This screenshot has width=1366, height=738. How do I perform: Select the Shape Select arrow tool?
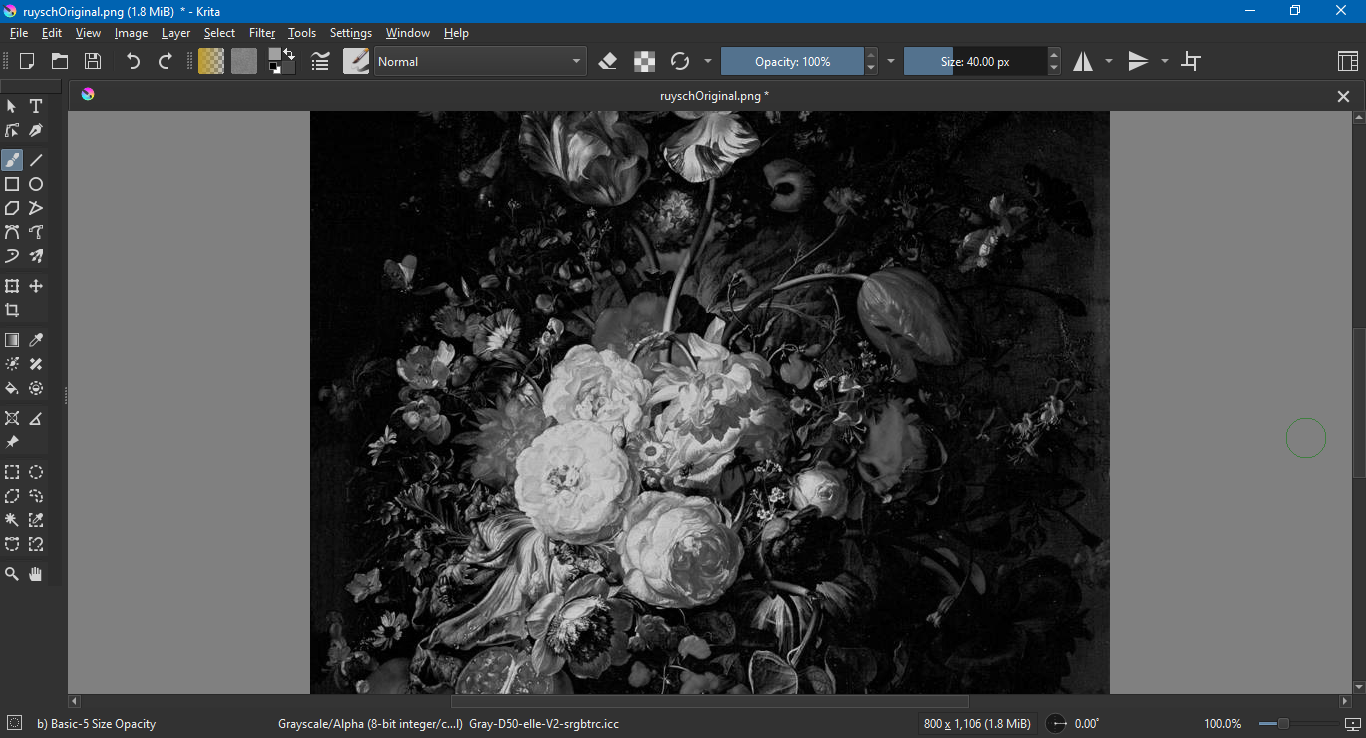[12, 106]
